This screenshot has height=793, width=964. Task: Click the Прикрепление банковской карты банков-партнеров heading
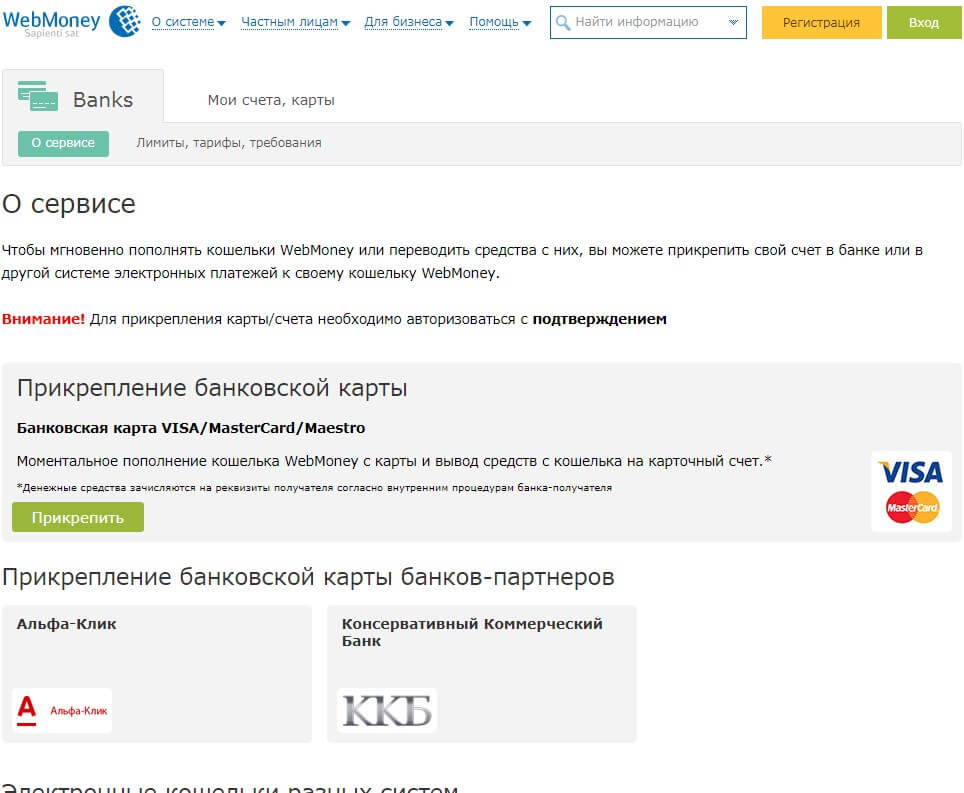[x=308, y=577]
